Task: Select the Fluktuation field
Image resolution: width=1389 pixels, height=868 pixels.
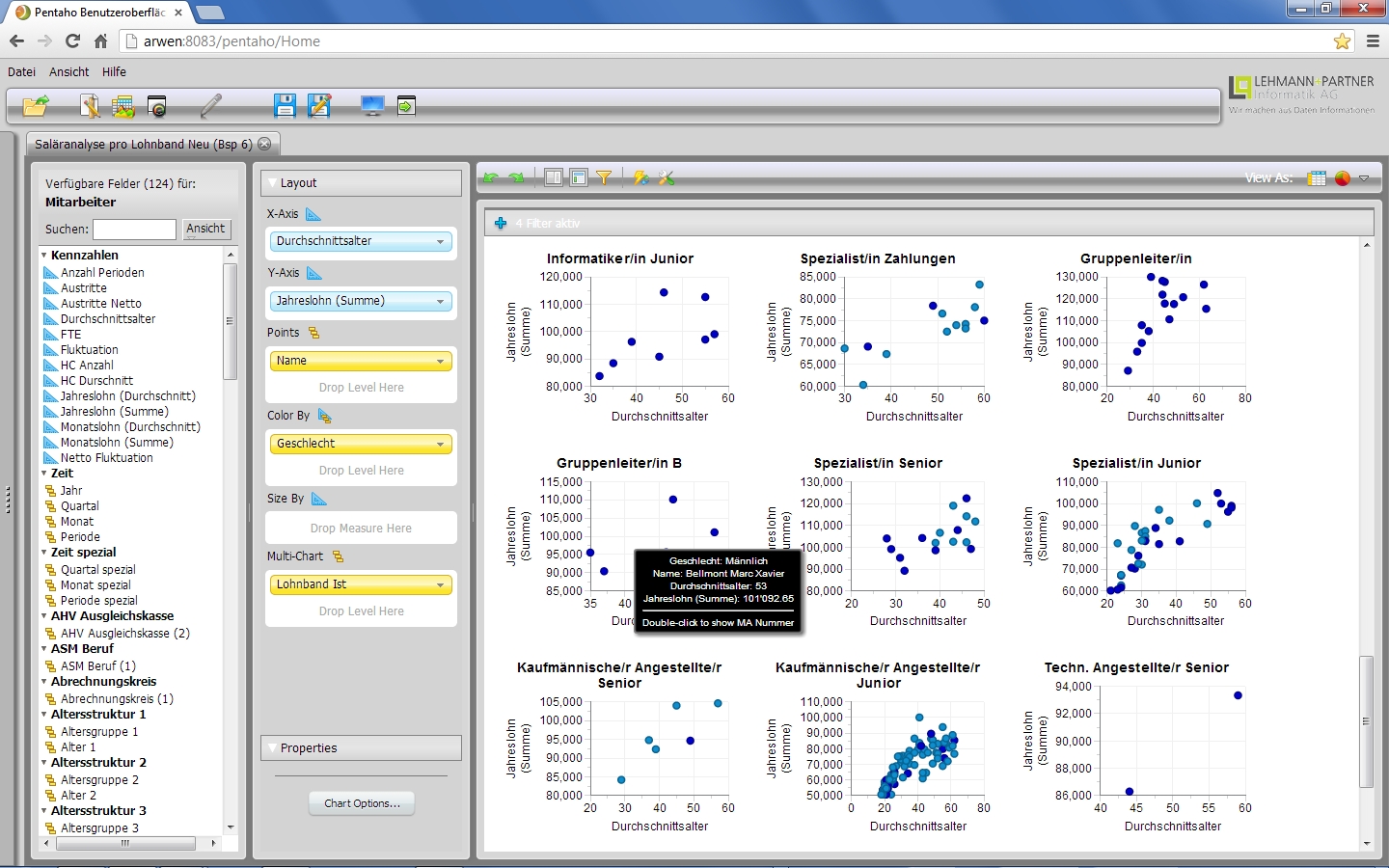Action: point(89,350)
